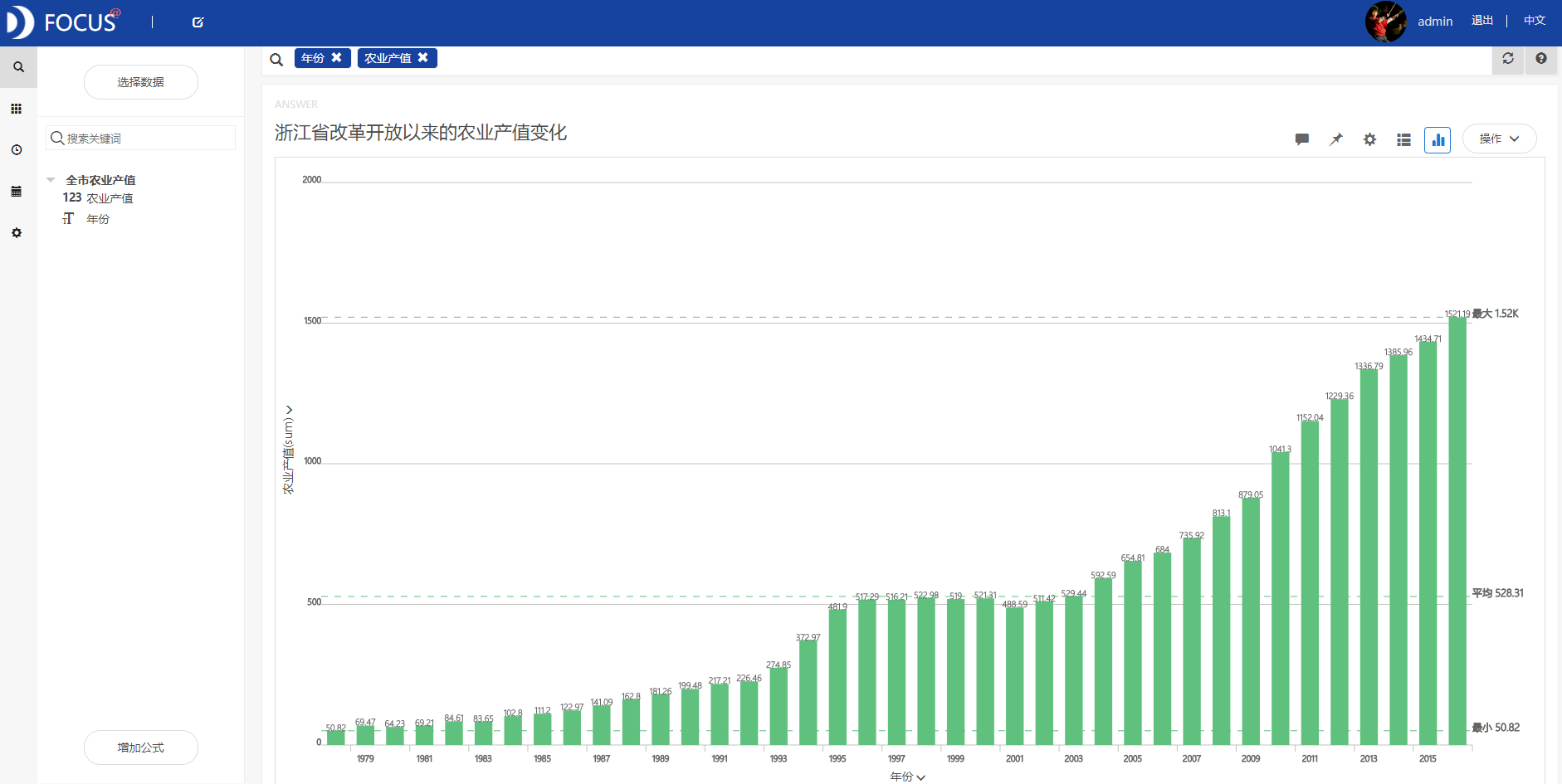This screenshot has width=1562, height=784.
Task: Click the 最大 1.52K reference label
Action: [1496, 314]
